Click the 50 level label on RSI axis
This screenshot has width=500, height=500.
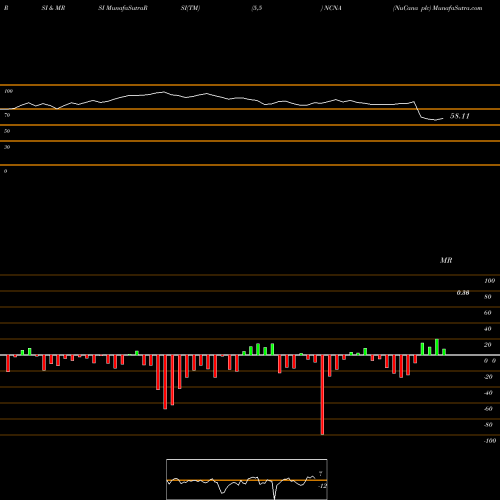tap(7, 131)
